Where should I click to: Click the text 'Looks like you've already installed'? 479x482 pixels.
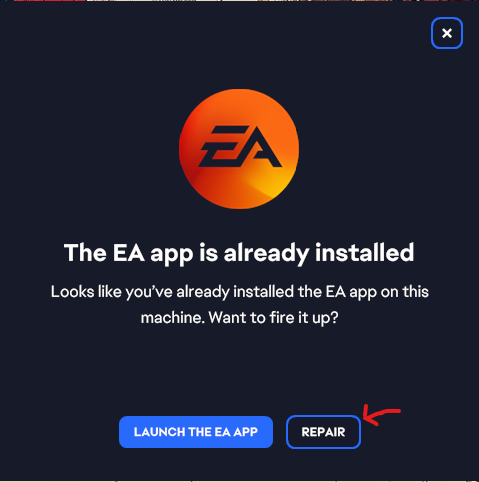point(173,292)
